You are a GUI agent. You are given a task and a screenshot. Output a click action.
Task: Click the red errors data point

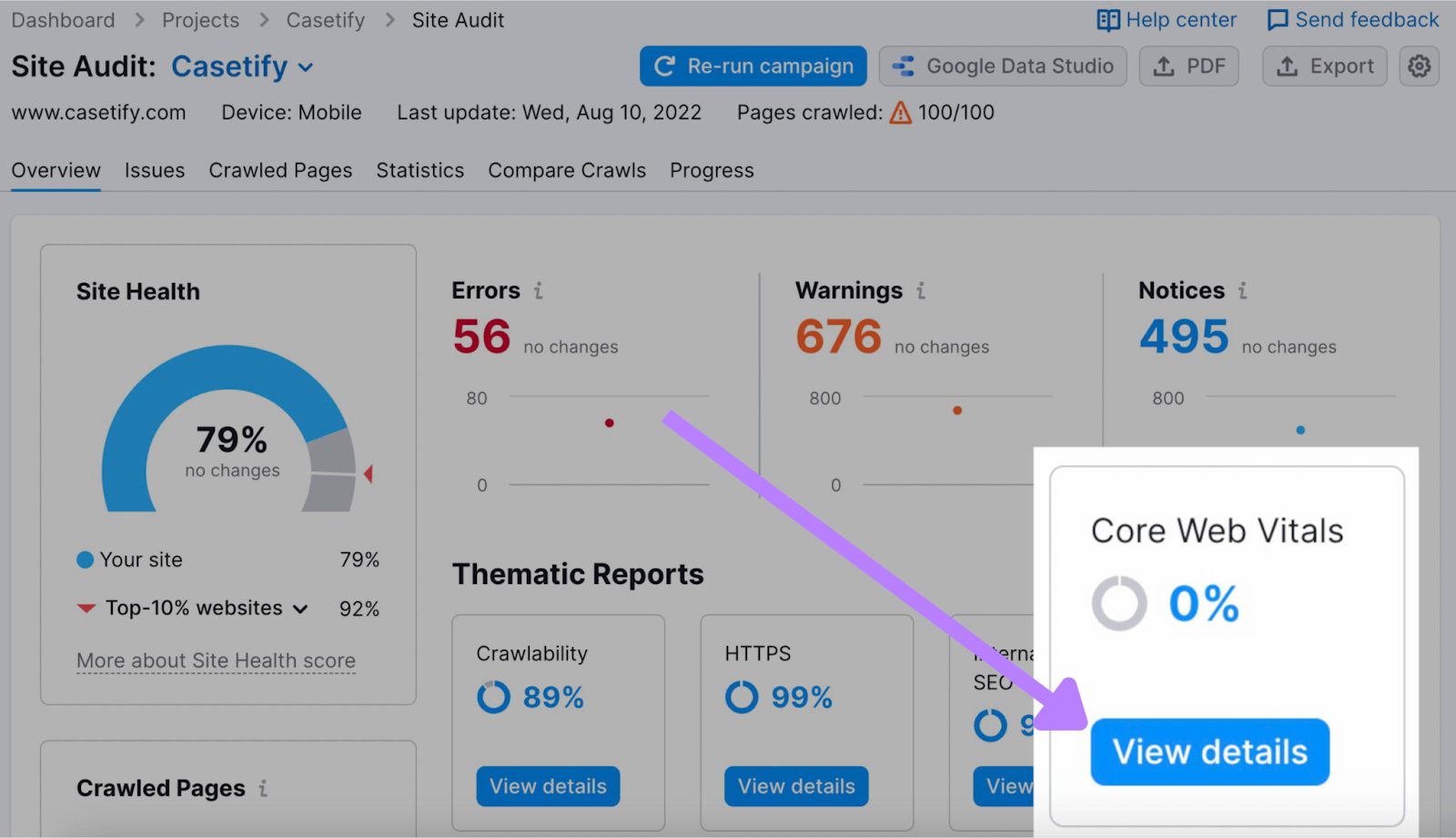610,423
